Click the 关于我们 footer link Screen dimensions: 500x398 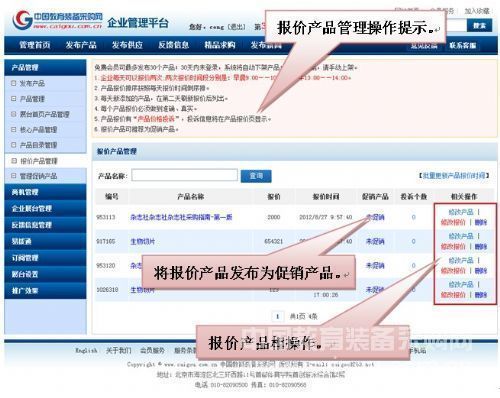coord(119,350)
